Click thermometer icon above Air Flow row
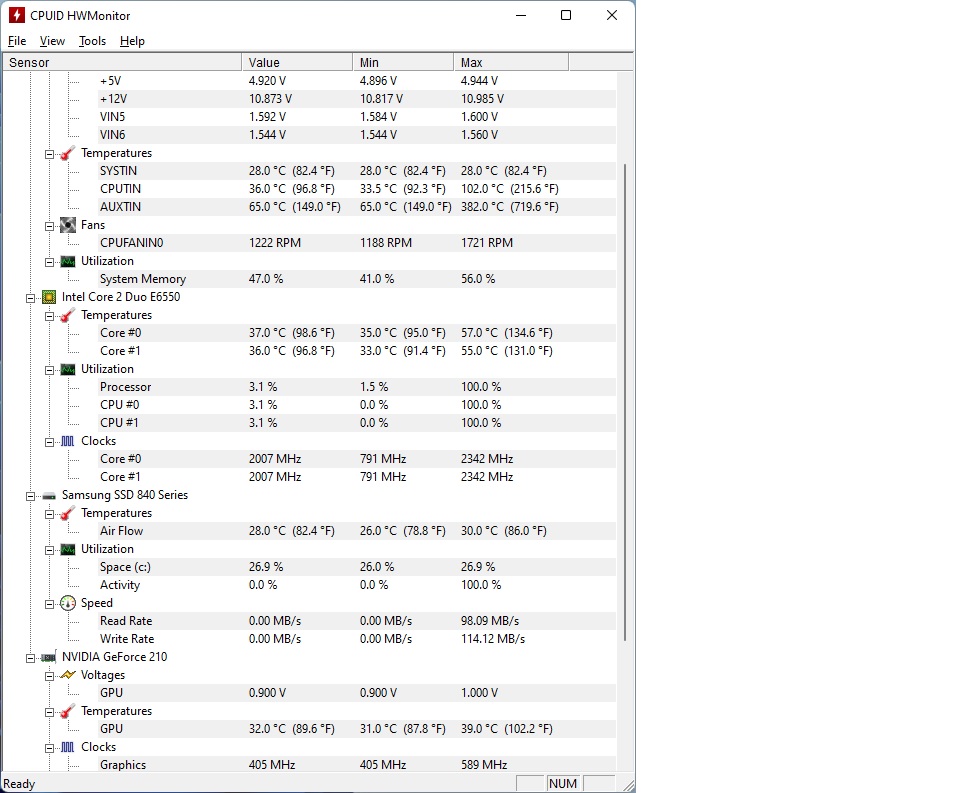The height and width of the screenshot is (793, 960). tap(68, 513)
